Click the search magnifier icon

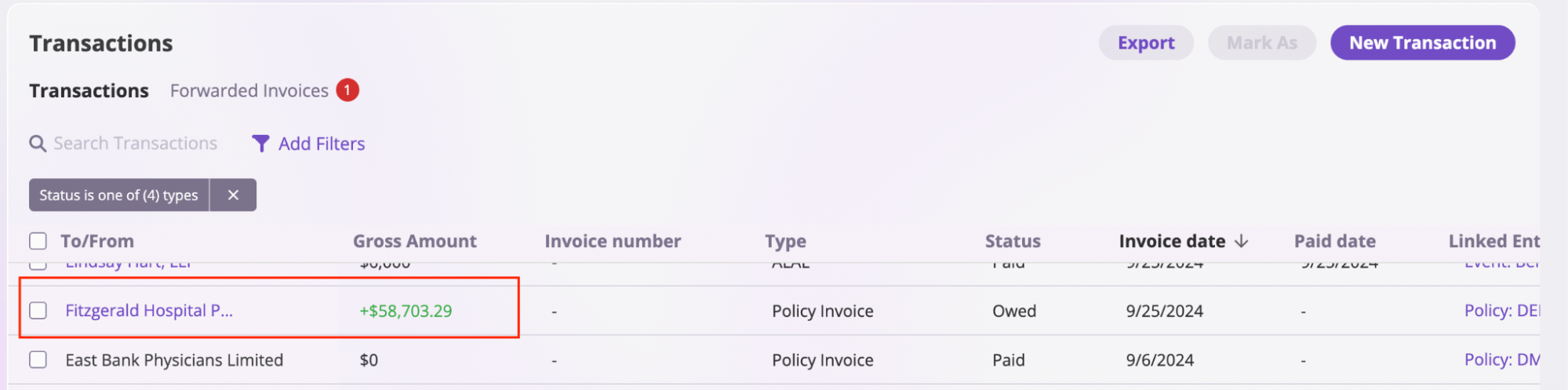coord(38,144)
